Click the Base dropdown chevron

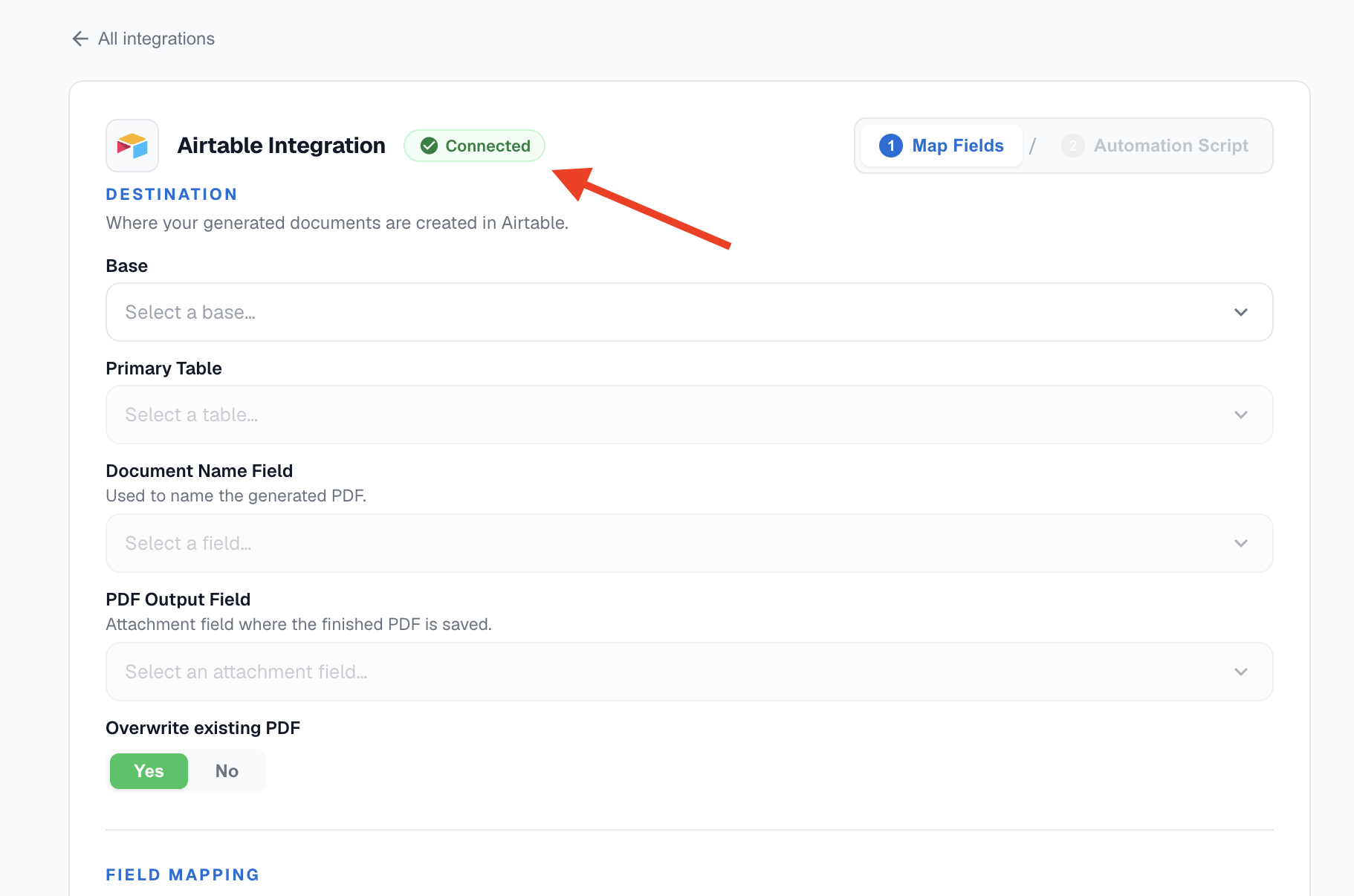point(1241,312)
